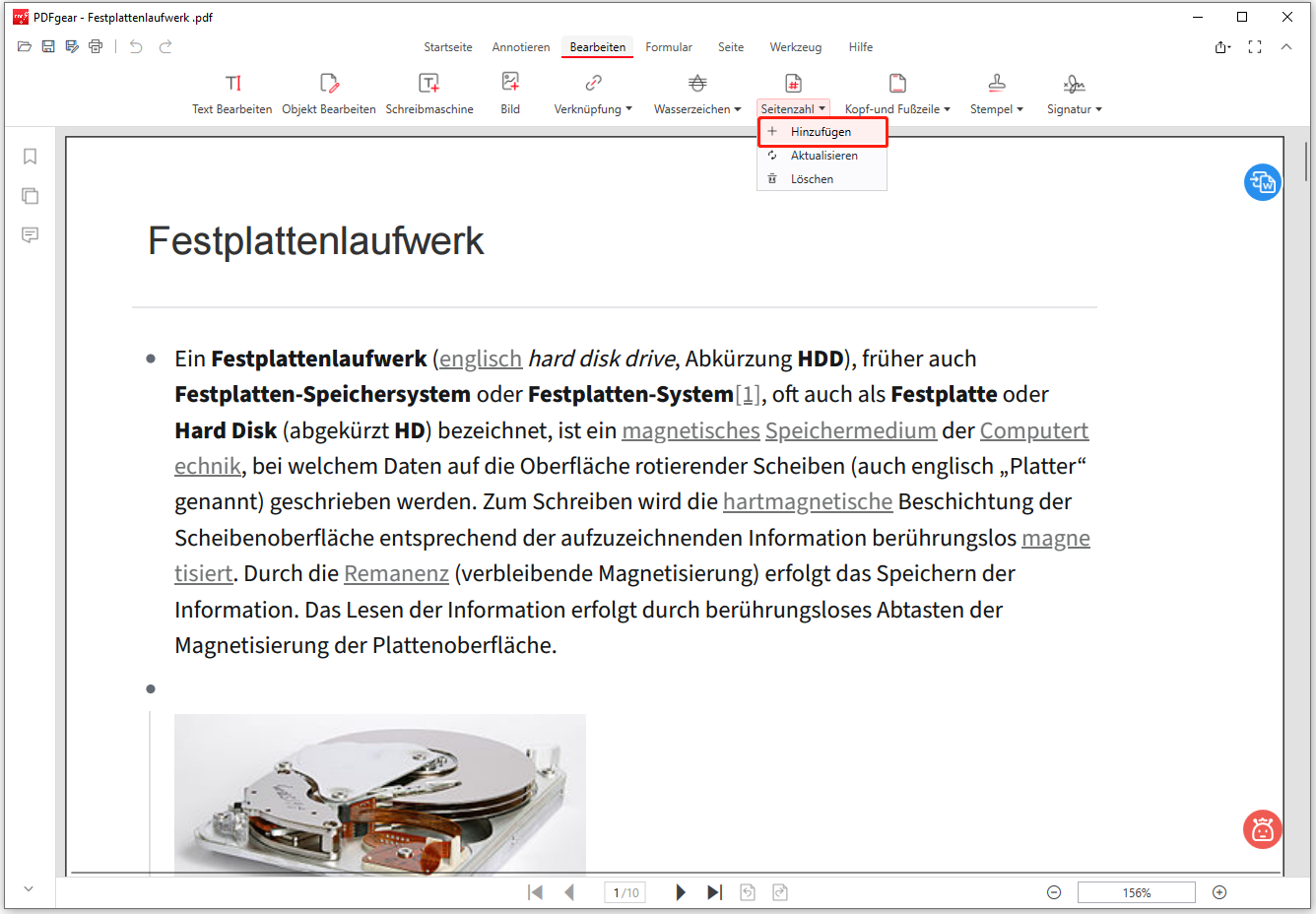Open the bookmarks panel
The width and height of the screenshot is (1316, 914).
coord(30,156)
